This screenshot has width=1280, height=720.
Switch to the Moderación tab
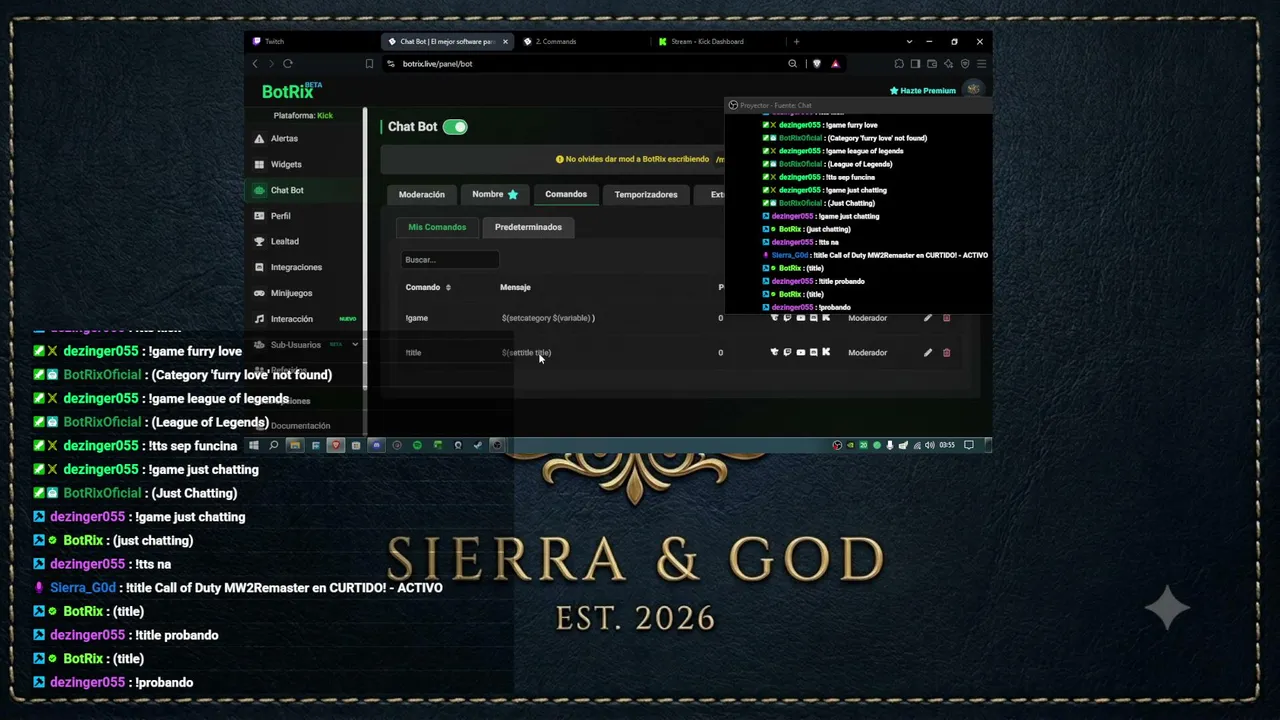pos(422,194)
